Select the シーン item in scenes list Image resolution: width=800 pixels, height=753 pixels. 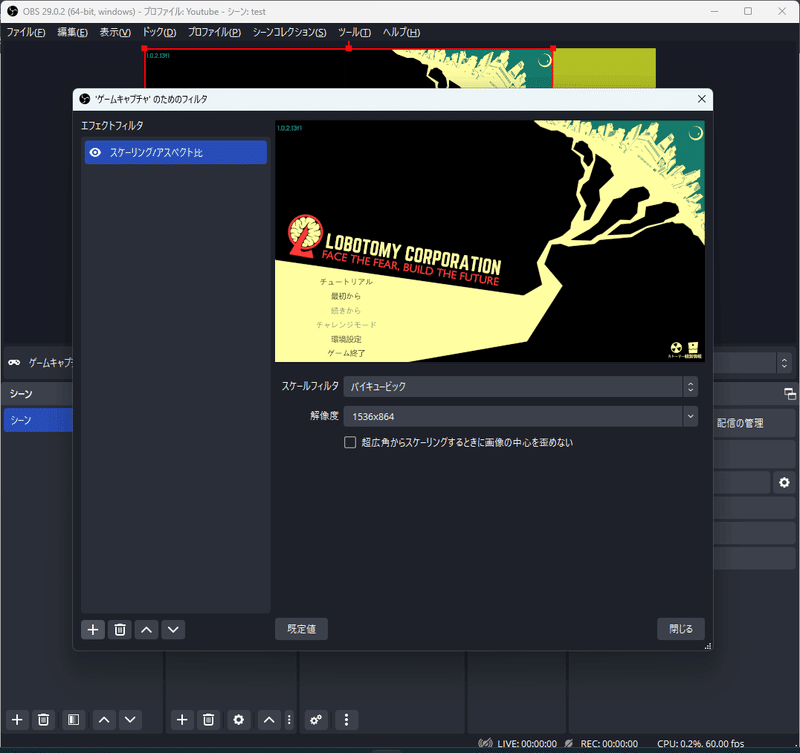click(x=38, y=420)
